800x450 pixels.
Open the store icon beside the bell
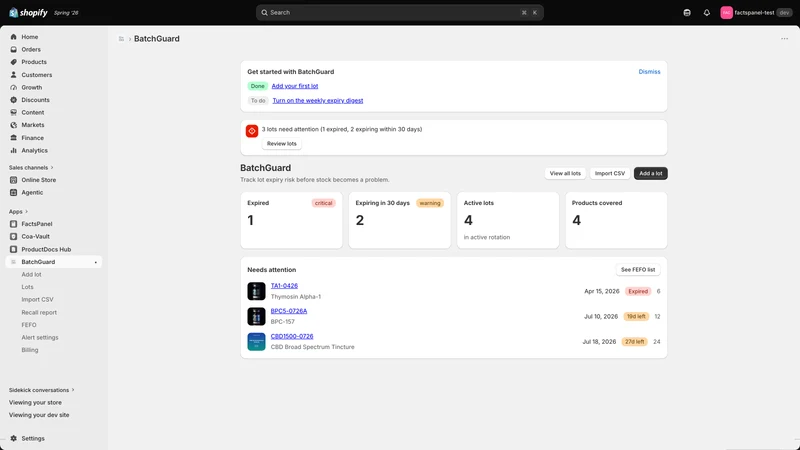click(687, 13)
